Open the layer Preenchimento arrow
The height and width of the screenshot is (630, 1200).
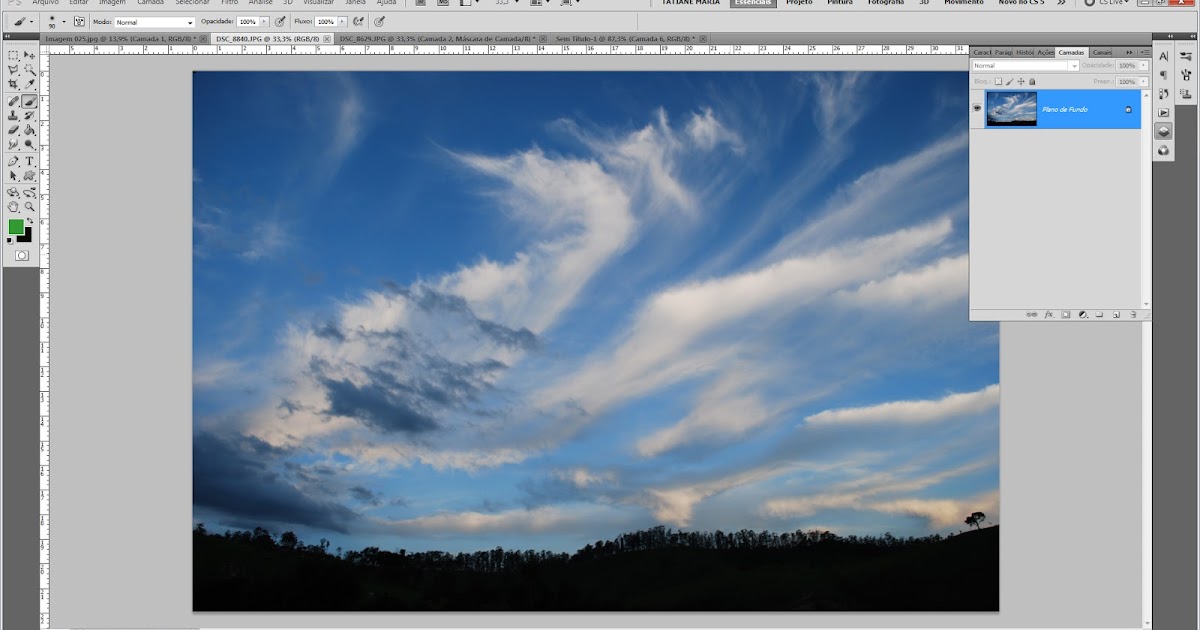(1144, 82)
